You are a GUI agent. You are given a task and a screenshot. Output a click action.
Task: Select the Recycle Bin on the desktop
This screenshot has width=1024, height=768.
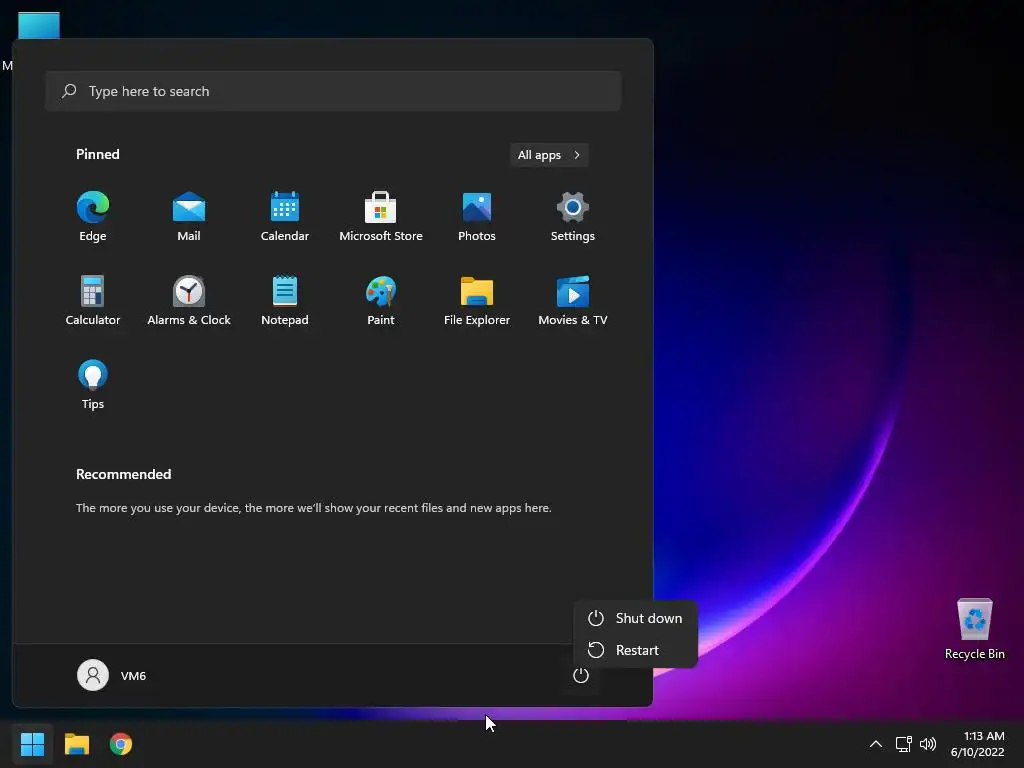[974, 630]
